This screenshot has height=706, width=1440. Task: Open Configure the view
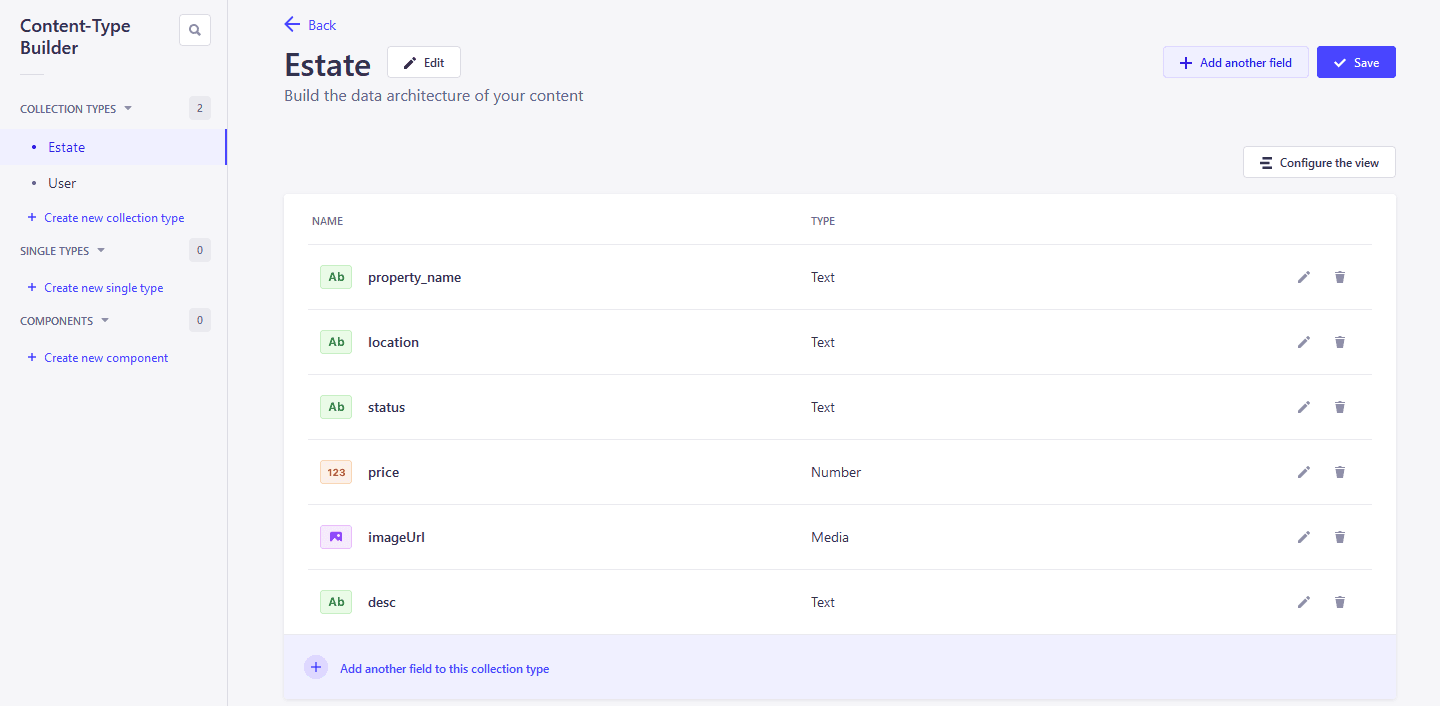coord(1318,162)
